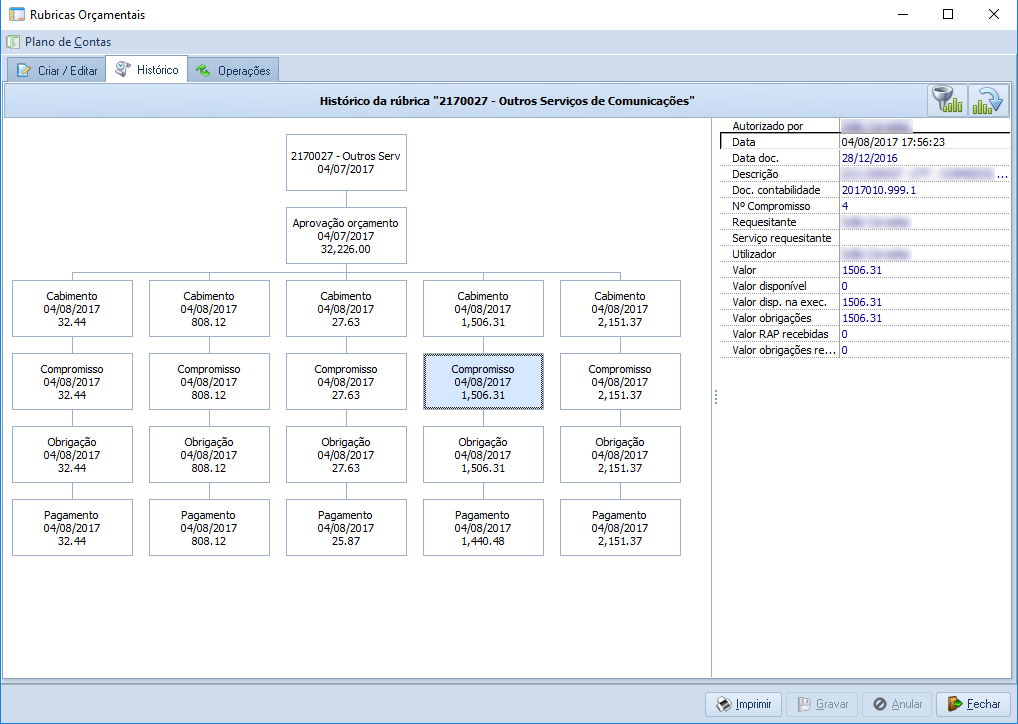Maximize the Rubricas Orçamentais window

point(948,14)
